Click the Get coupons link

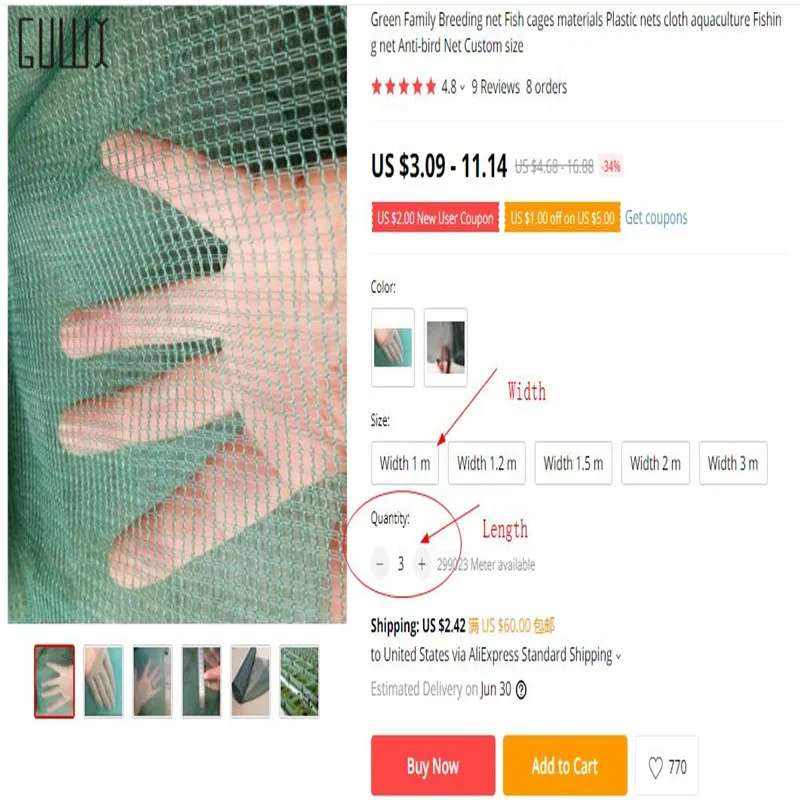pyautogui.click(x=656, y=218)
